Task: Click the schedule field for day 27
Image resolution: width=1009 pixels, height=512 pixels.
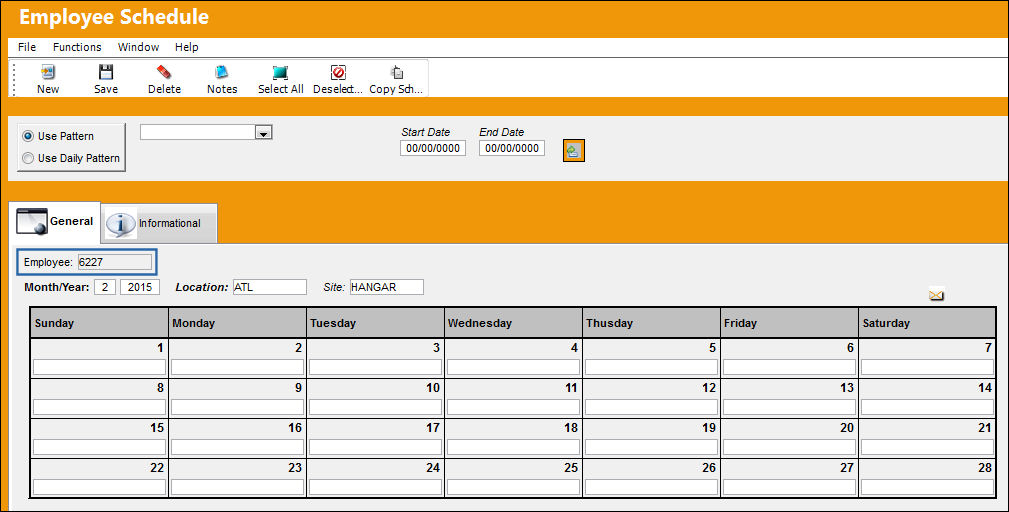Action: tap(789, 487)
